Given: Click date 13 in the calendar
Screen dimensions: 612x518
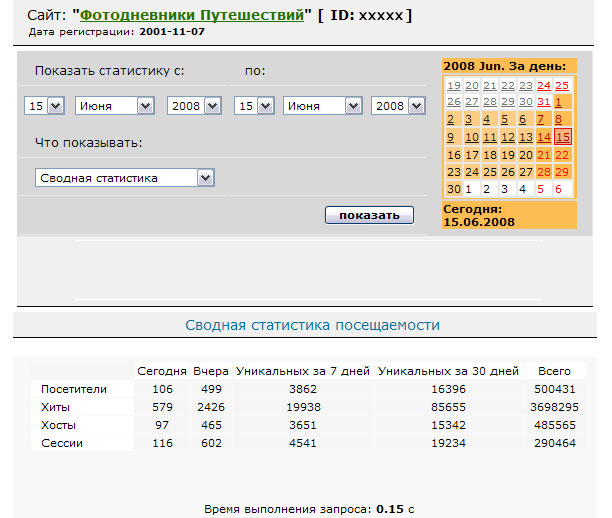Looking at the screenshot, I should (x=526, y=137).
